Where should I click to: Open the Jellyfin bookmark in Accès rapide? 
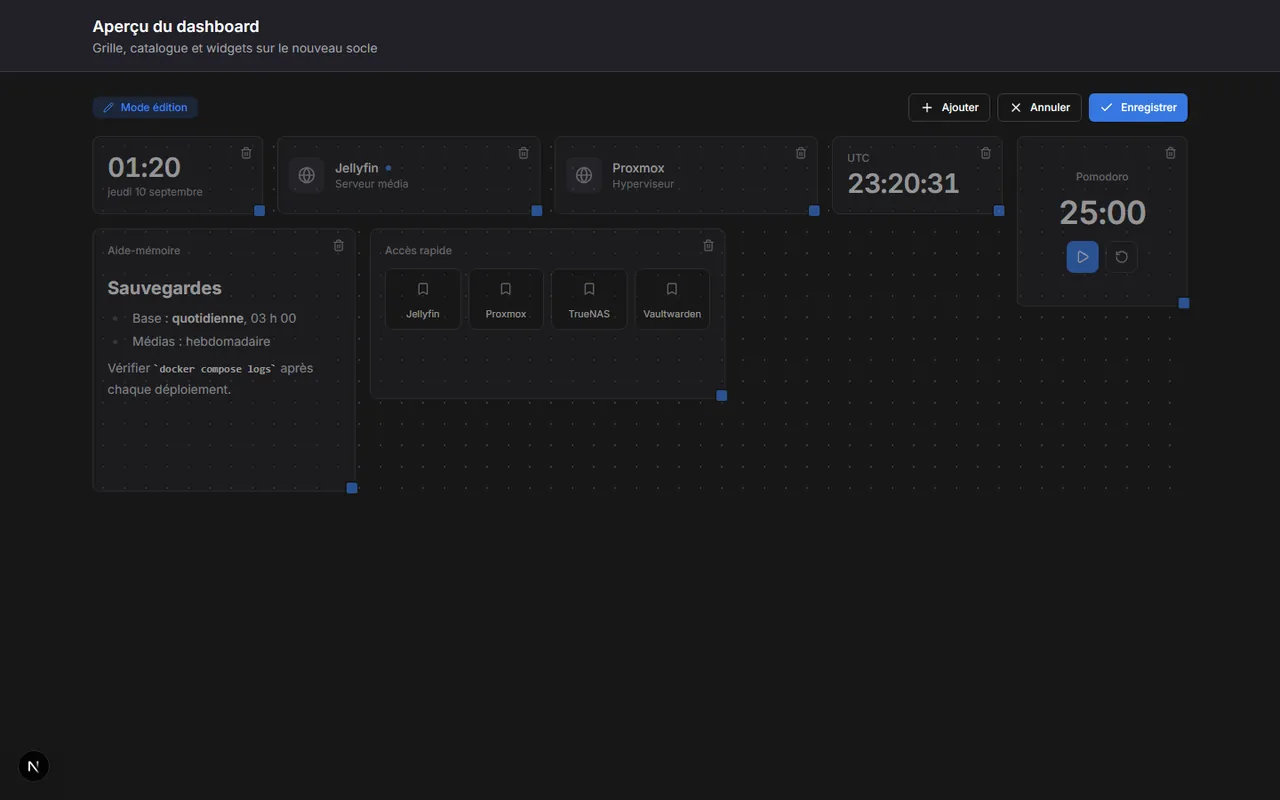coord(423,299)
